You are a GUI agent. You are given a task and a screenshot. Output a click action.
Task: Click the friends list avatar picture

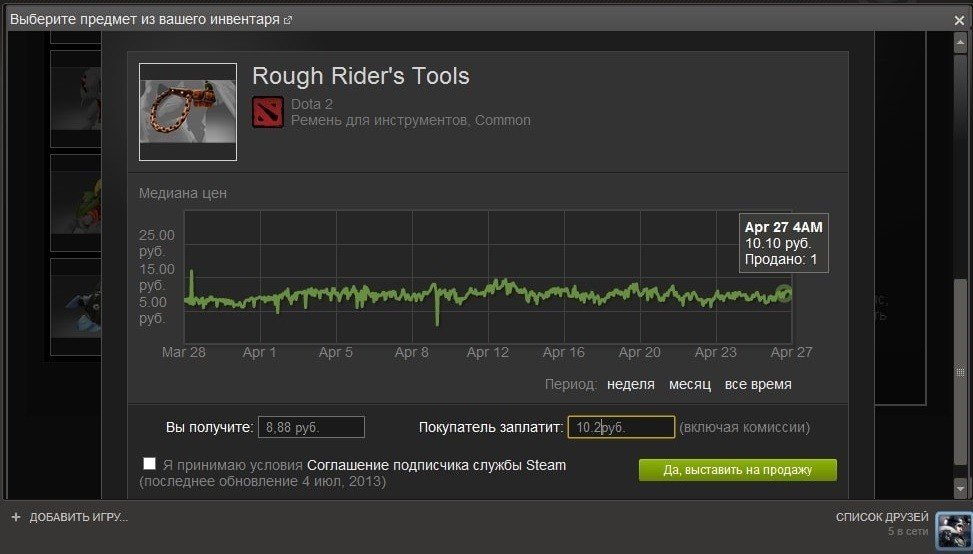[x=953, y=529]
